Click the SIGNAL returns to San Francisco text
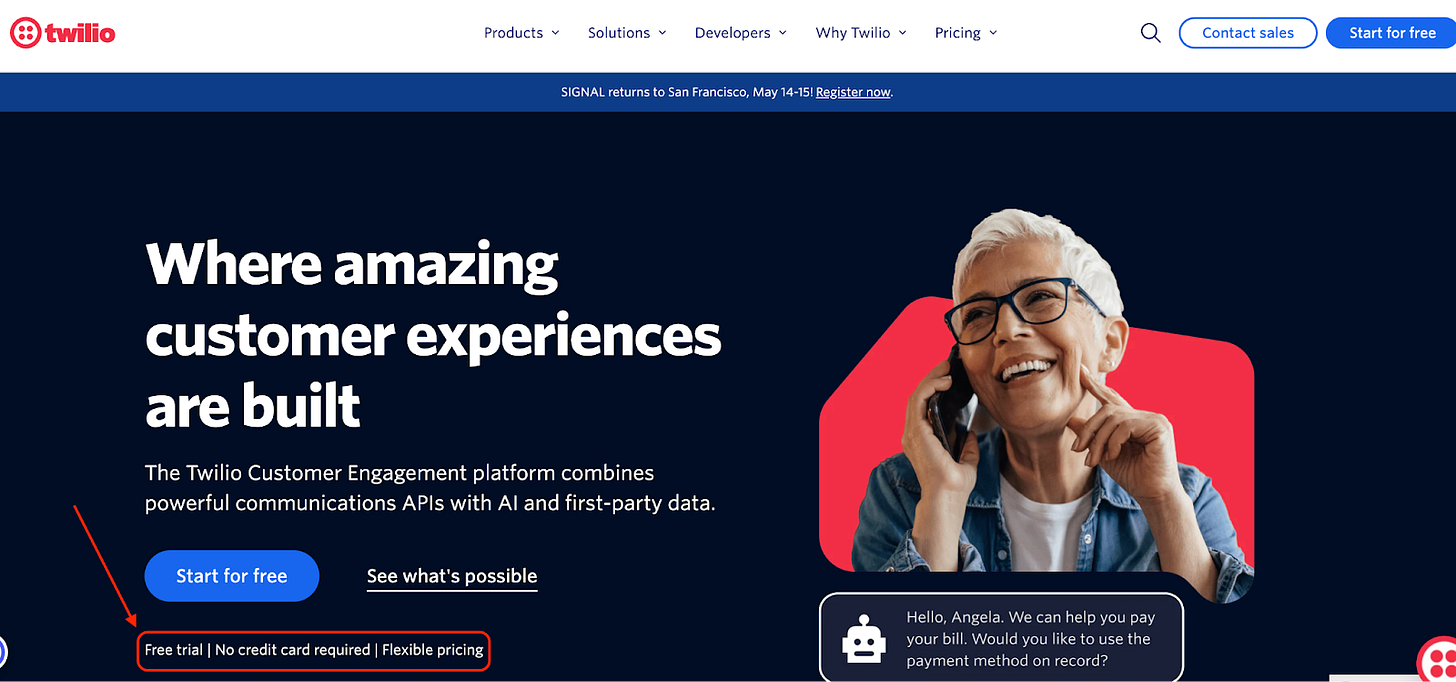Image resolution: width=1456 pixels, height=682 pixels. pyautogui.click(x=687, y=92)
